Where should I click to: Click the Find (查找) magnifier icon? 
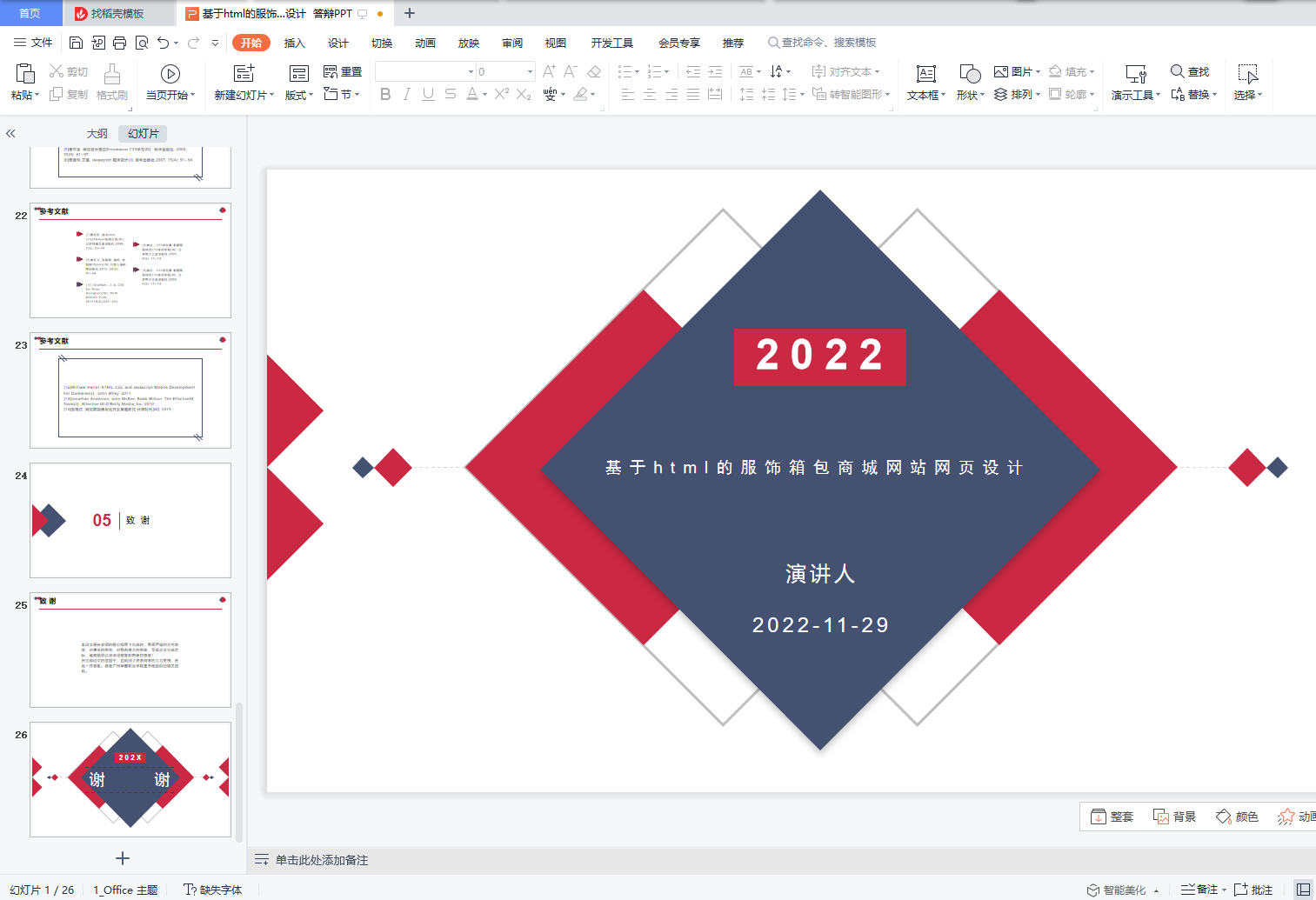[1177, 71]
